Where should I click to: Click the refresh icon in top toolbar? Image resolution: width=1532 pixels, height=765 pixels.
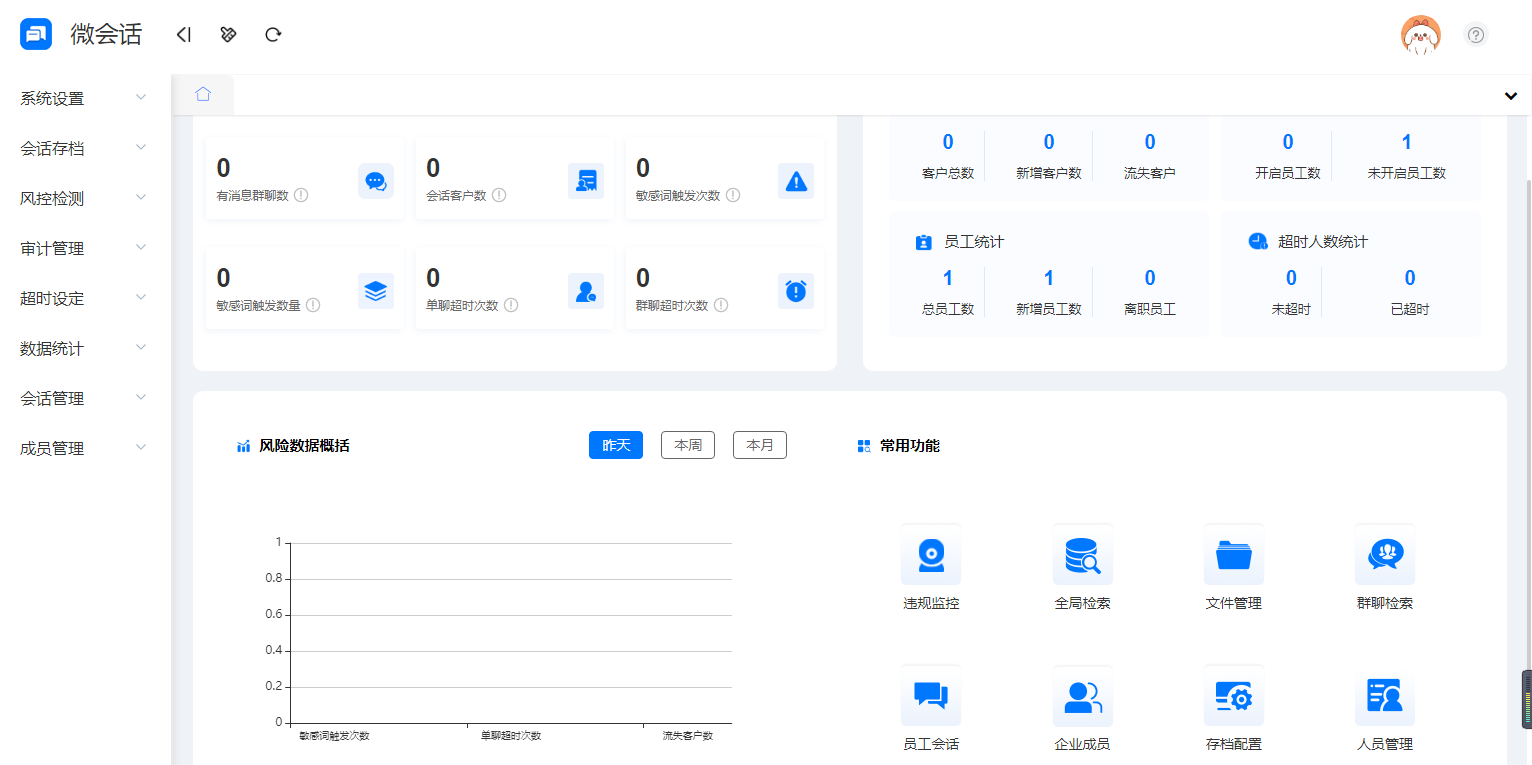click(273, 35)
